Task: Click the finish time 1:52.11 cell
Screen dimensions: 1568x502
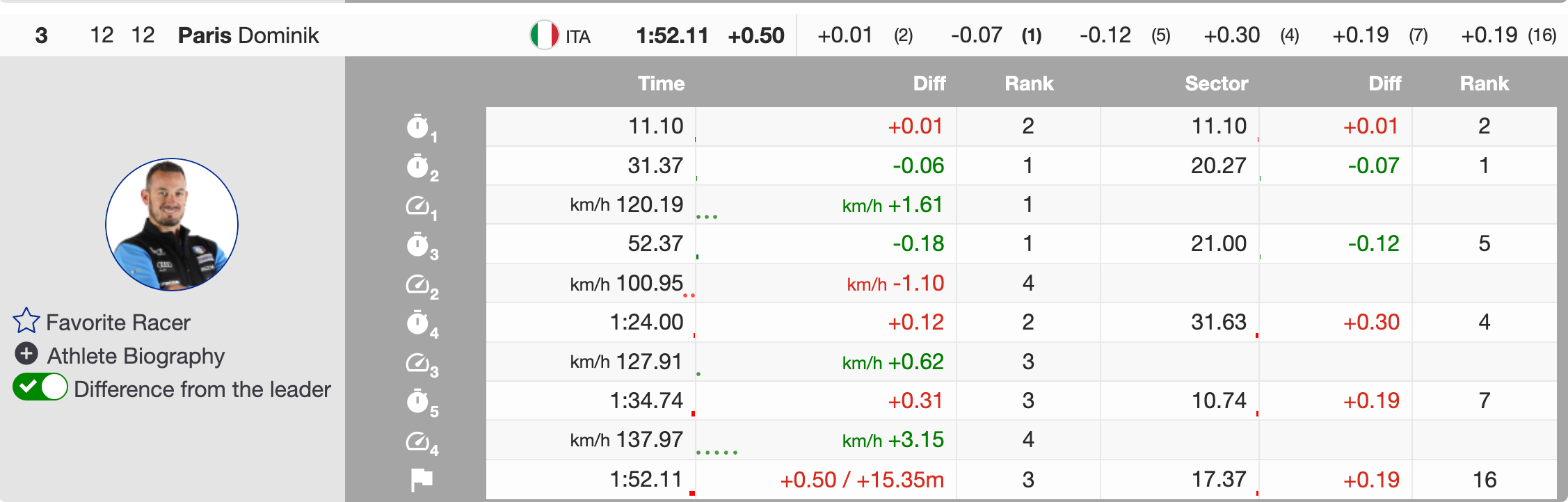Action: click(646, 480)
